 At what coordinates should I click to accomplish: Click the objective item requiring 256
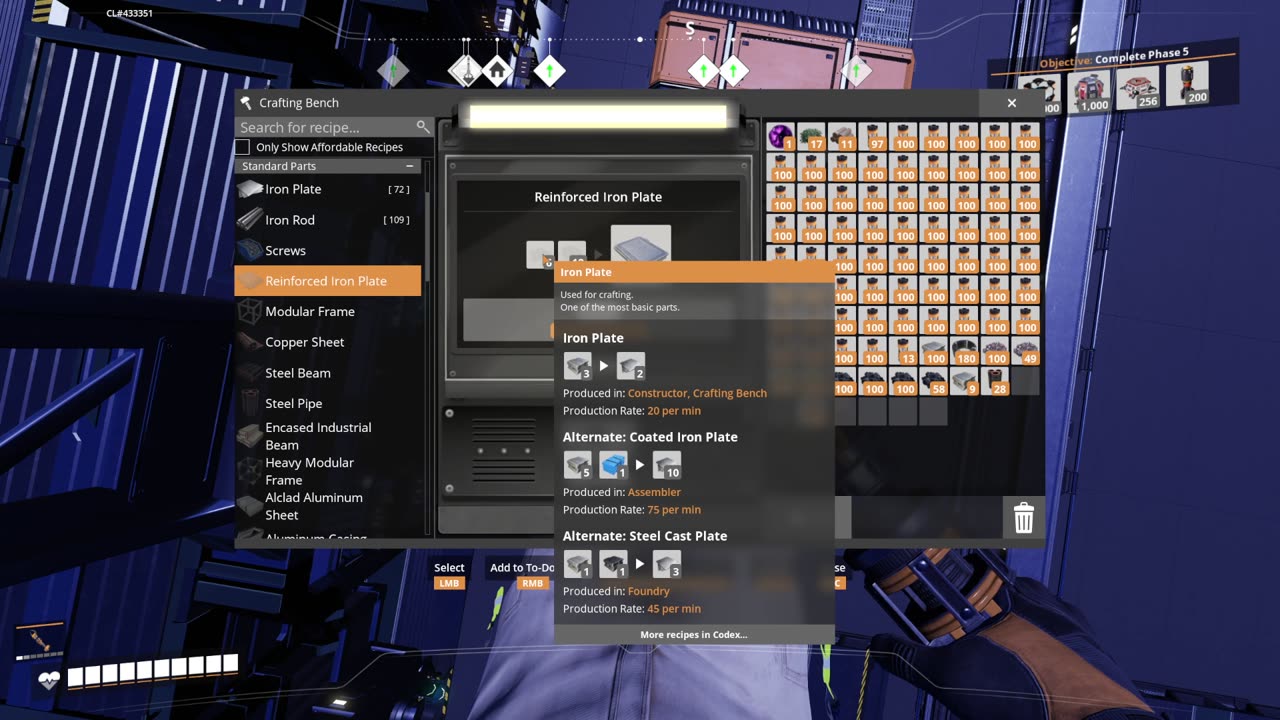1139,88
